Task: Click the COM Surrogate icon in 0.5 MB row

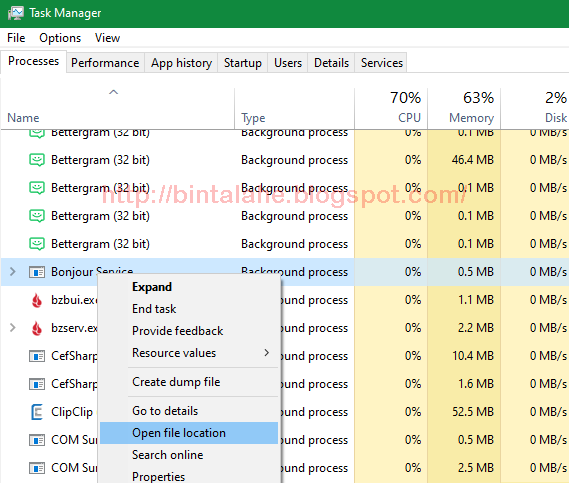Action: coord(37,440)
